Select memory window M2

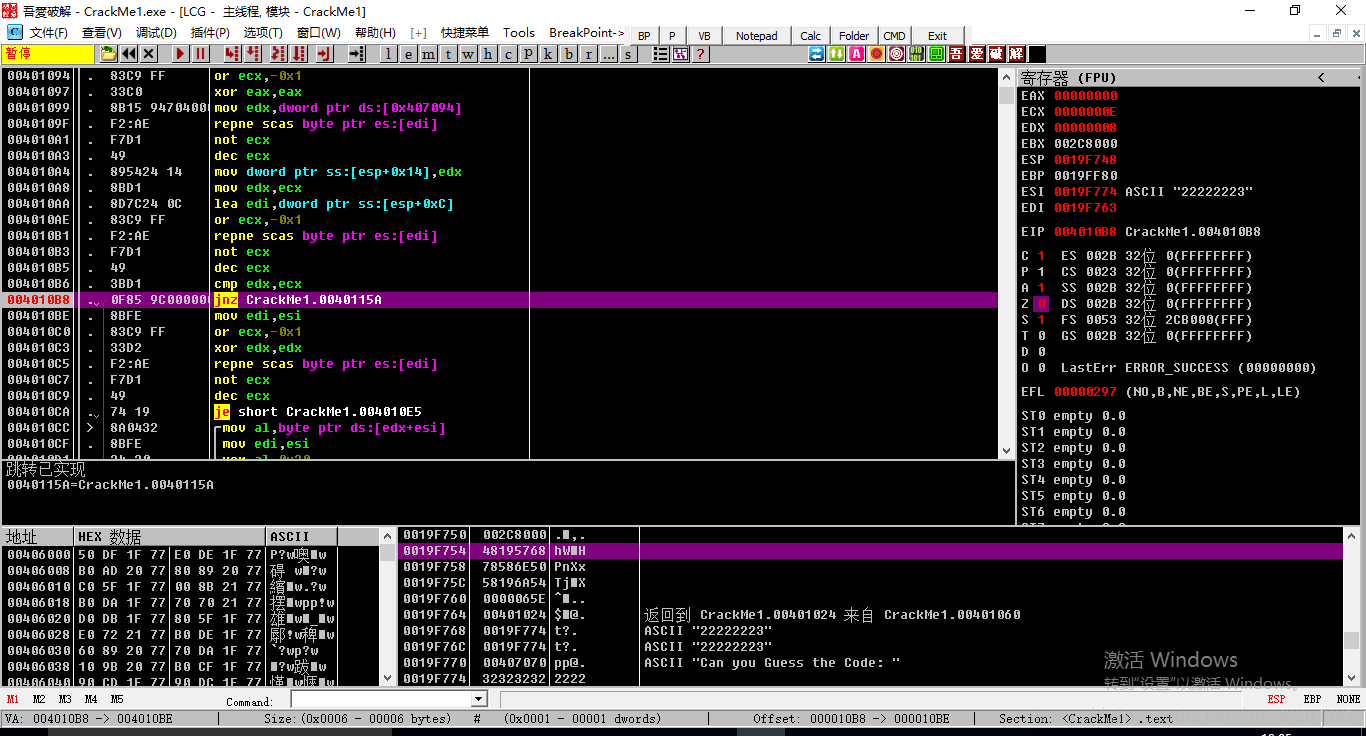(39, 699)
